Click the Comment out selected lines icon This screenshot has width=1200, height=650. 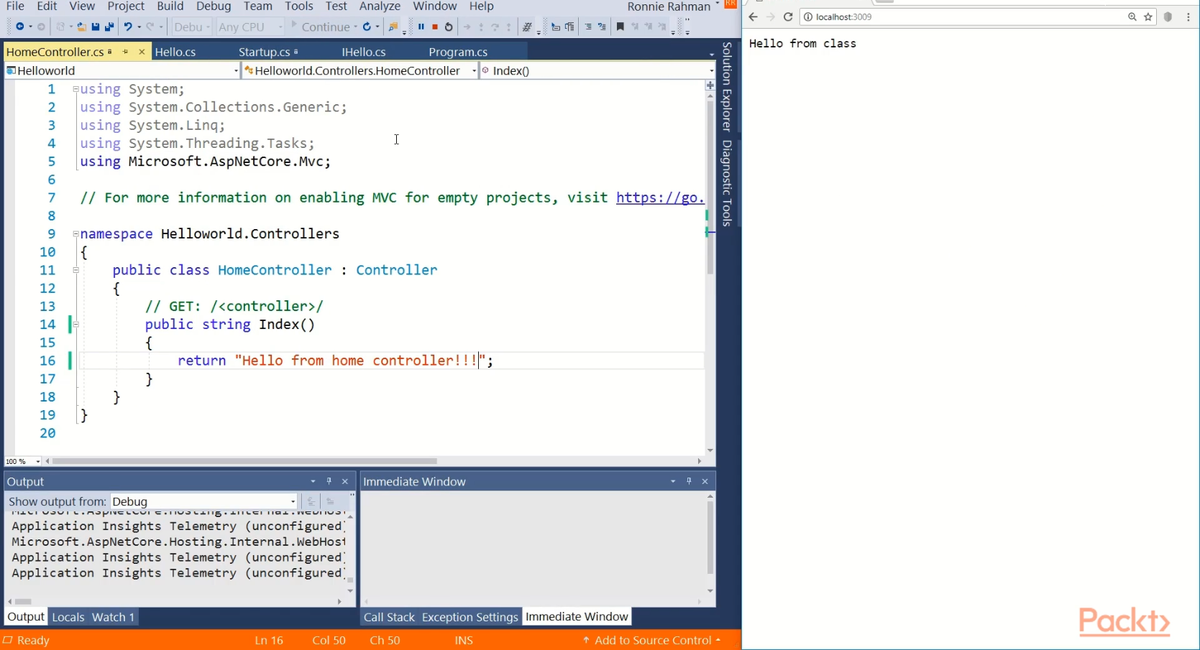pyautogui.click(x=589, y=27)
